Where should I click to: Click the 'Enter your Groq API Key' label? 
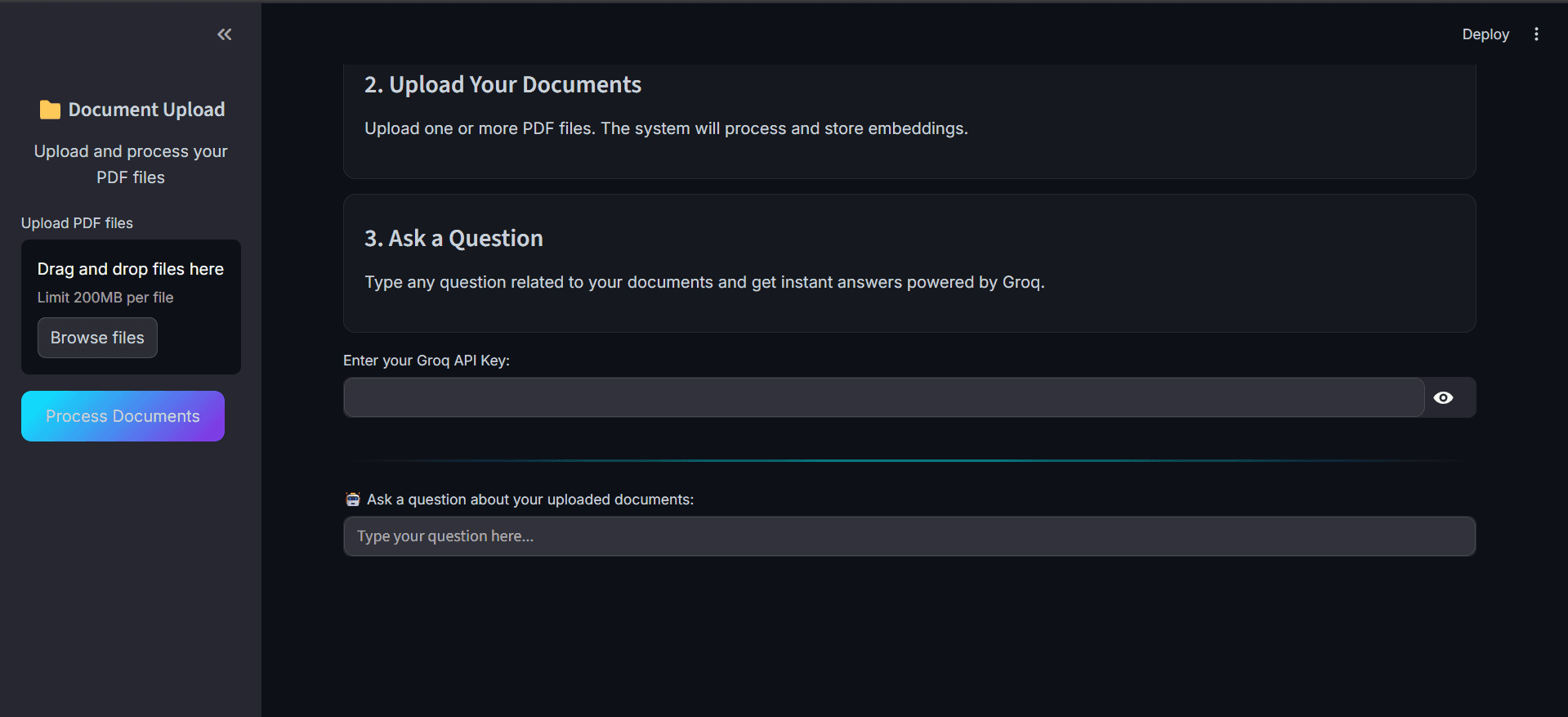(x=427, y=361)
